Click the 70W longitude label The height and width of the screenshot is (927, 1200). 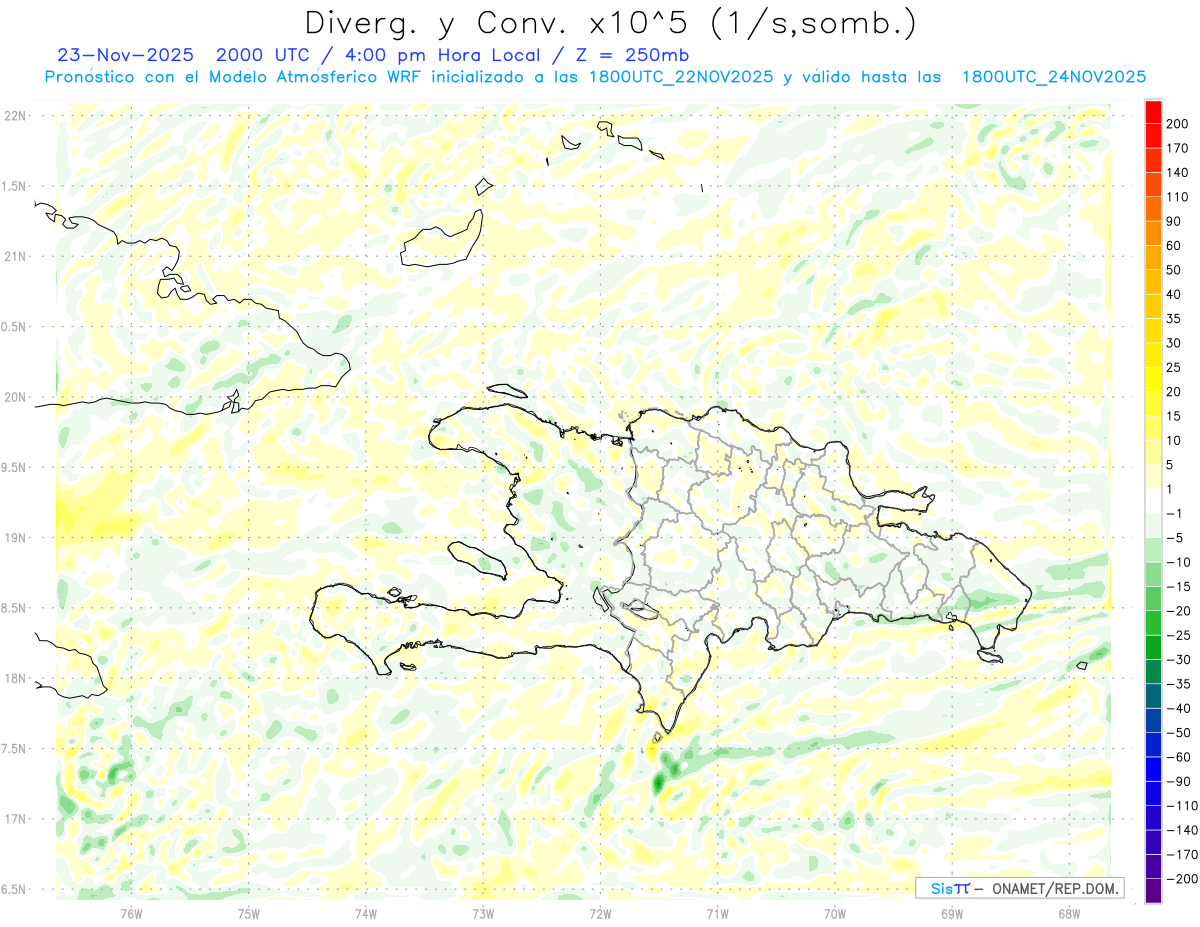pos(834,913)
